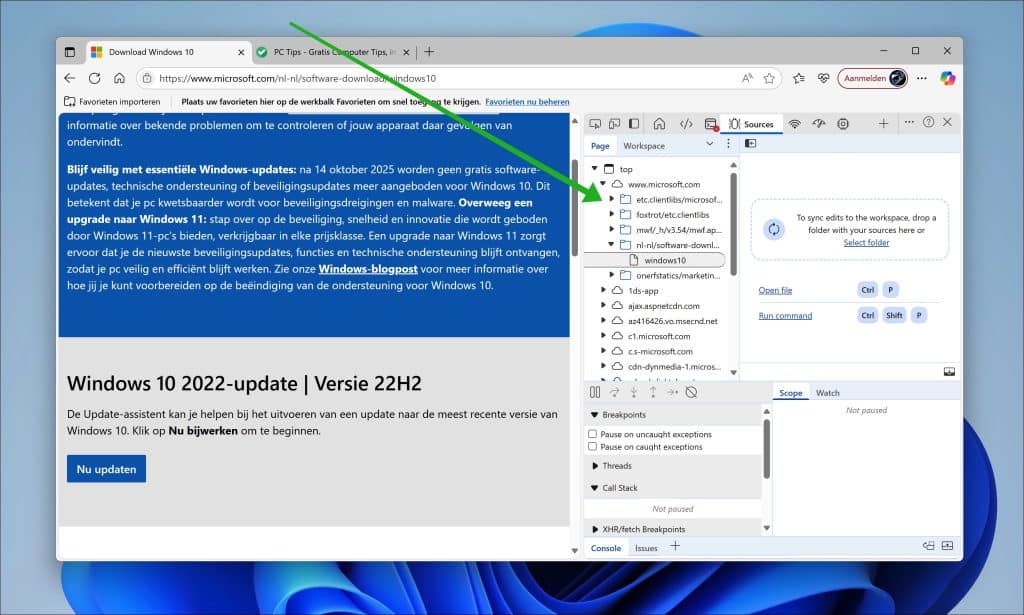Open the Console tool with error badge
The width and height of the screenshot is (1024, 615).
[x=711, y=124]
